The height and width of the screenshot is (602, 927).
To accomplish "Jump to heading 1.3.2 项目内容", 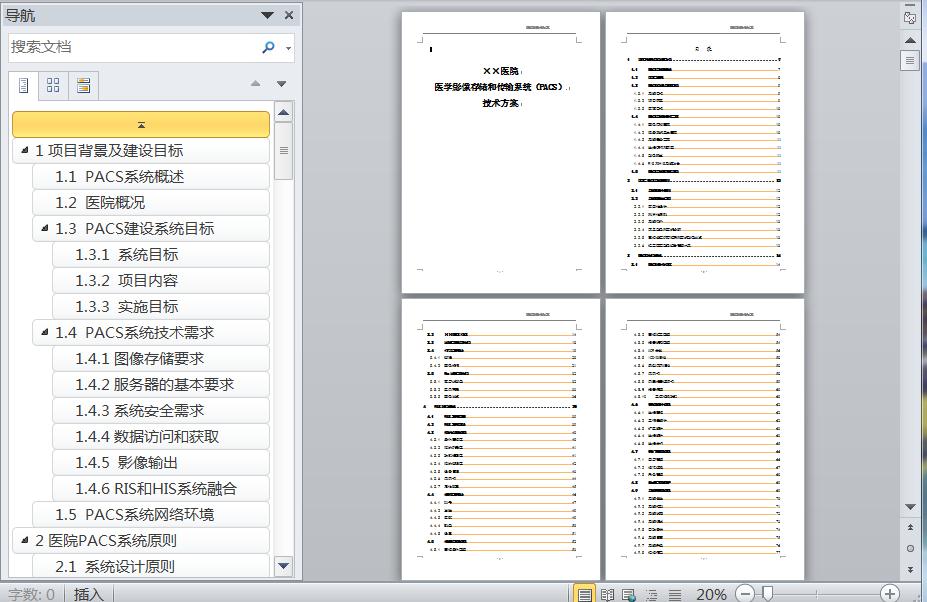I will (126, 281).
